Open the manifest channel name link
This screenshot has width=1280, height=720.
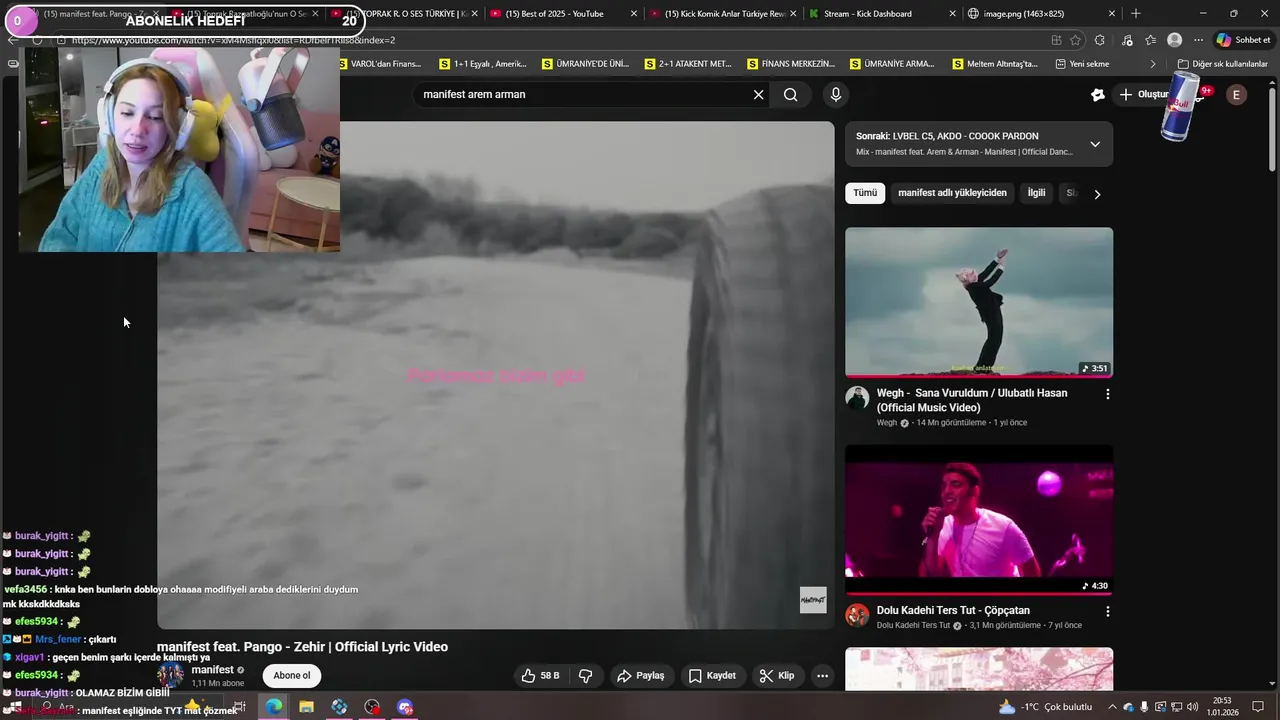click(x=212, y=670)
